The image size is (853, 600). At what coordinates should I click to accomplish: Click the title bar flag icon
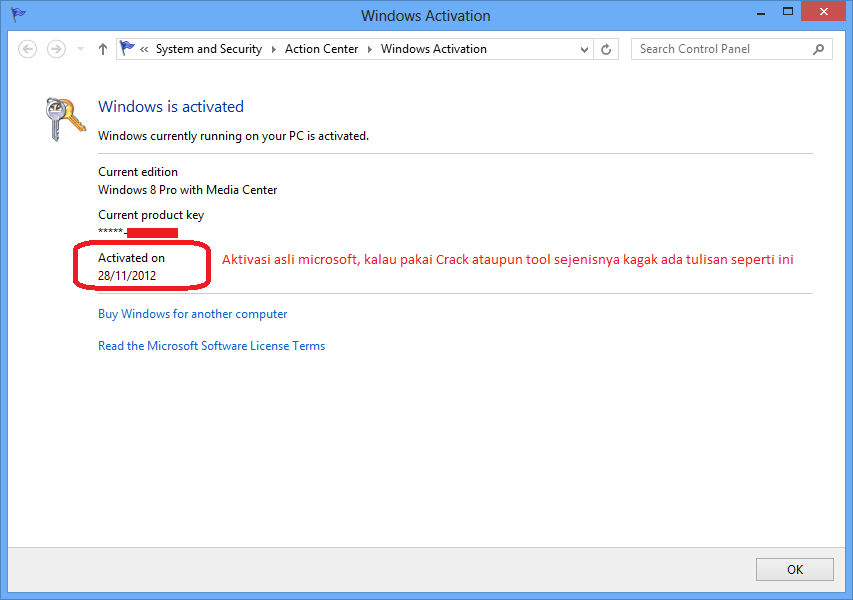coord(18,15)
